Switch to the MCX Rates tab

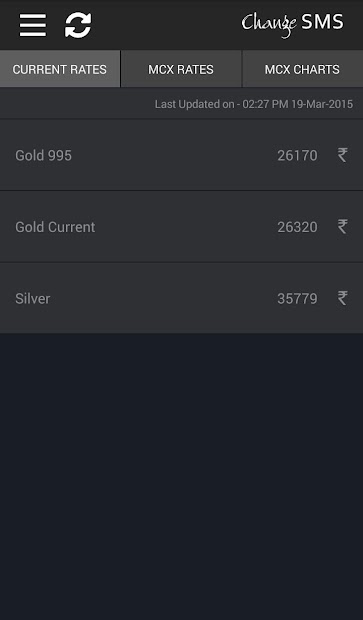(181, 69)
